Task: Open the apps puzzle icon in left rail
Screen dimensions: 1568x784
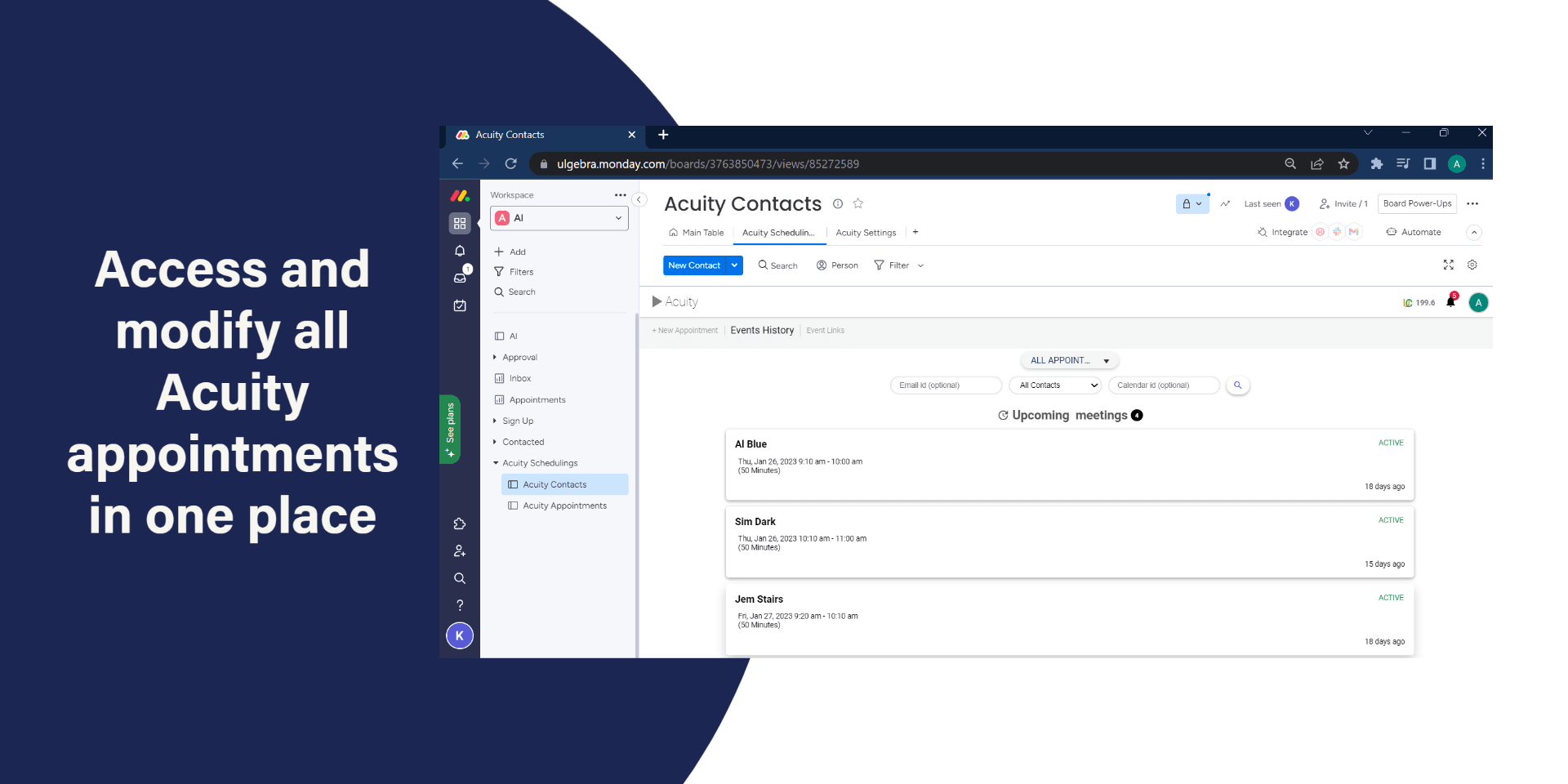Action: pos(460,523)
